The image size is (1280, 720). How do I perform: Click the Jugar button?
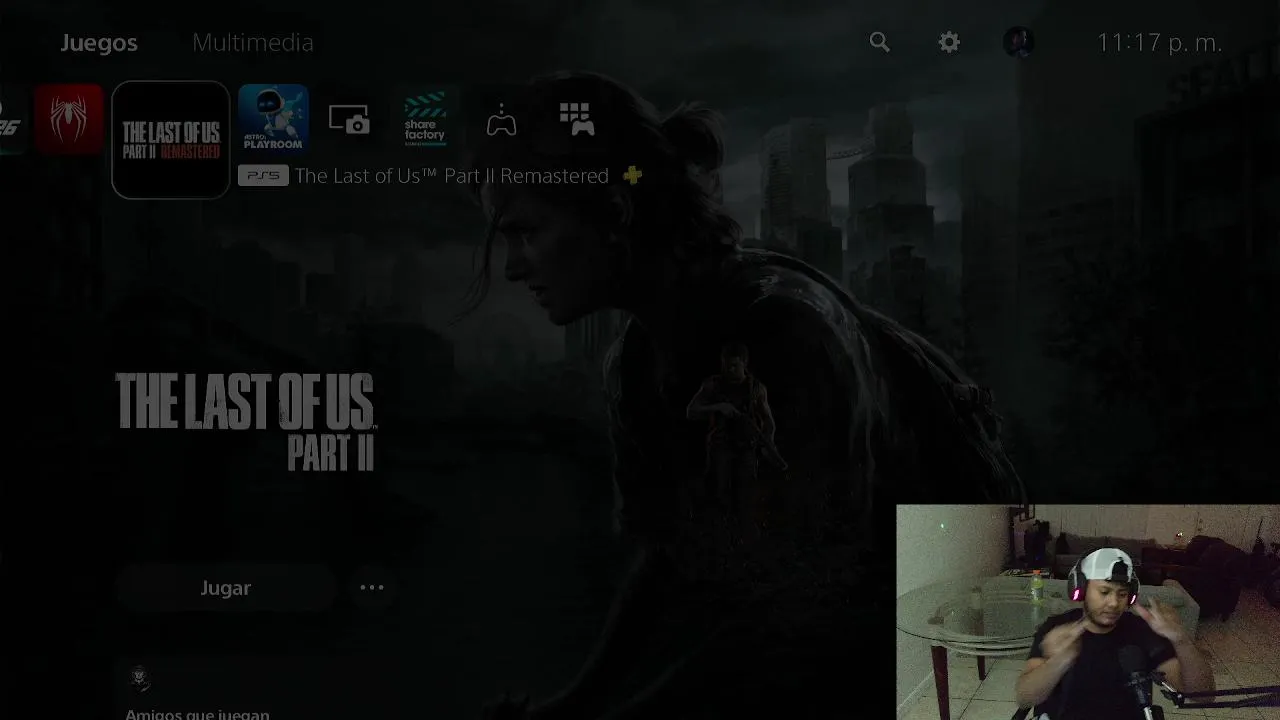(x=226, y=588)
